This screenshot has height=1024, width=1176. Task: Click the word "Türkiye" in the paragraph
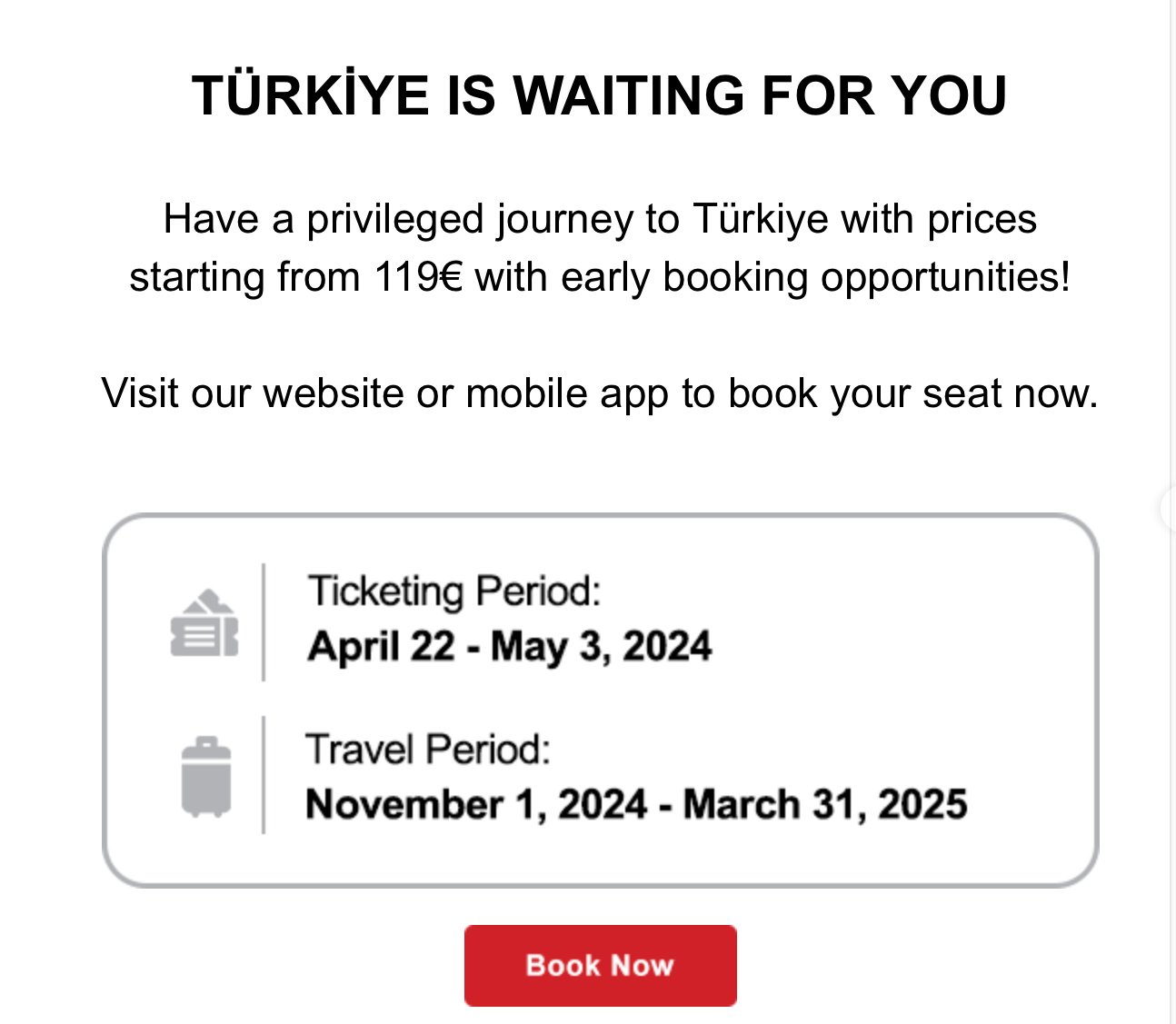(x=760, y=219)
